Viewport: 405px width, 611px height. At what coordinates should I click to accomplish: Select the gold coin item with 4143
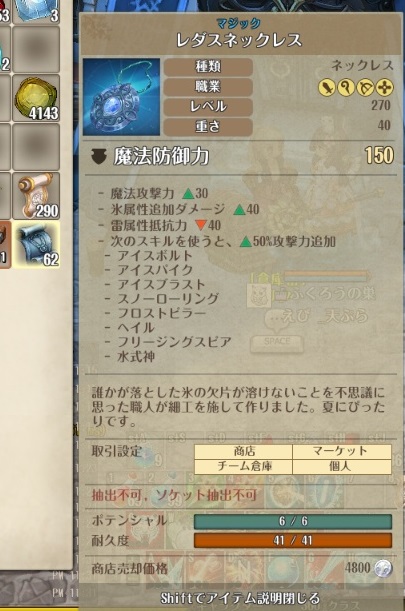[x=36, y=99]
